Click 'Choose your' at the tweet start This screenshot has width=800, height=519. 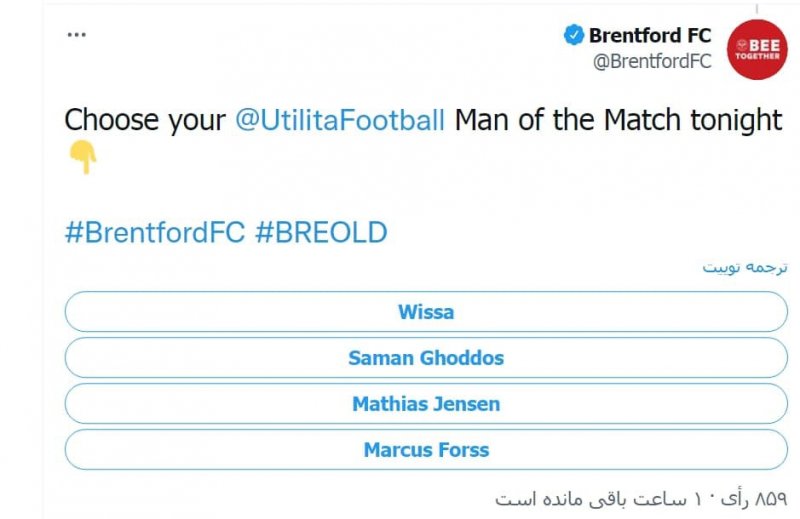tap(145, 121)
